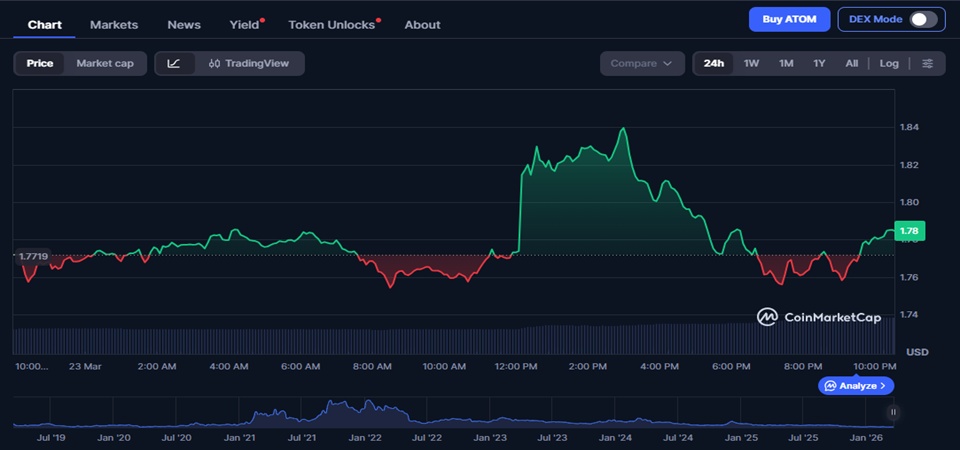960x450 pixels.
Task: Click Jul '19 on history timeline
Action: (x=51, y=438)
